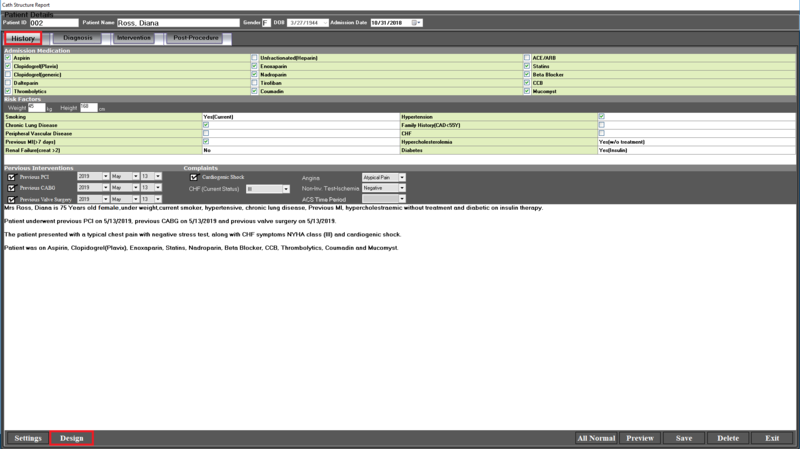Toggle the Aspirin medication checkbox
The image size is (800, 449).
pos(9,58)
